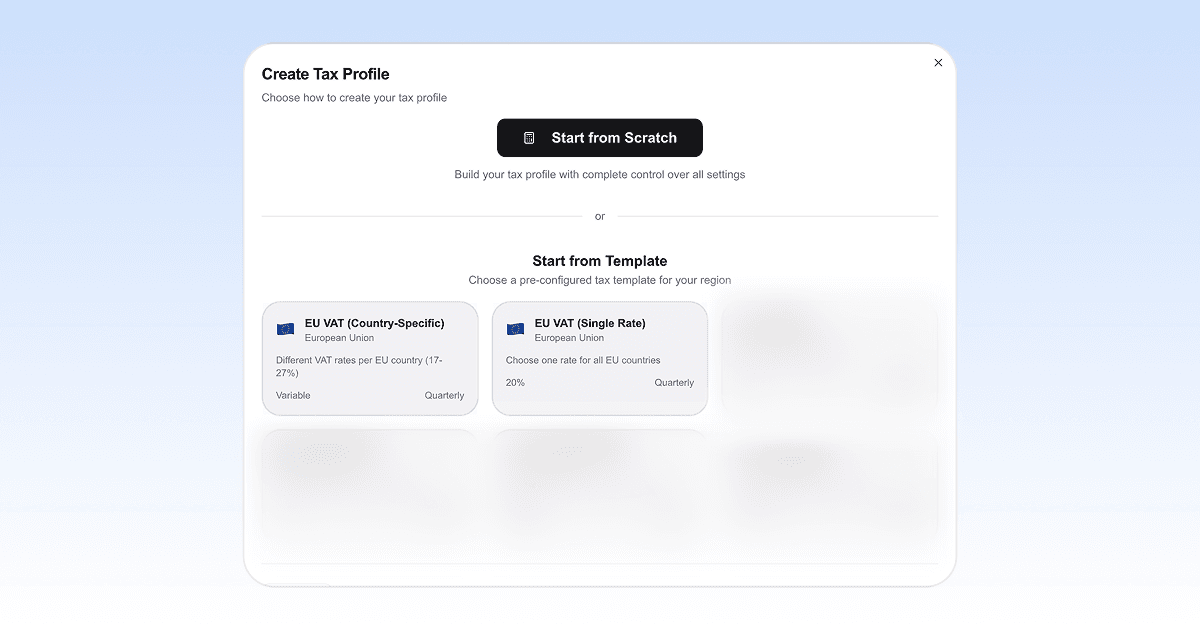Click the blurred template card on the right
1200x630 pixels.
829,358
